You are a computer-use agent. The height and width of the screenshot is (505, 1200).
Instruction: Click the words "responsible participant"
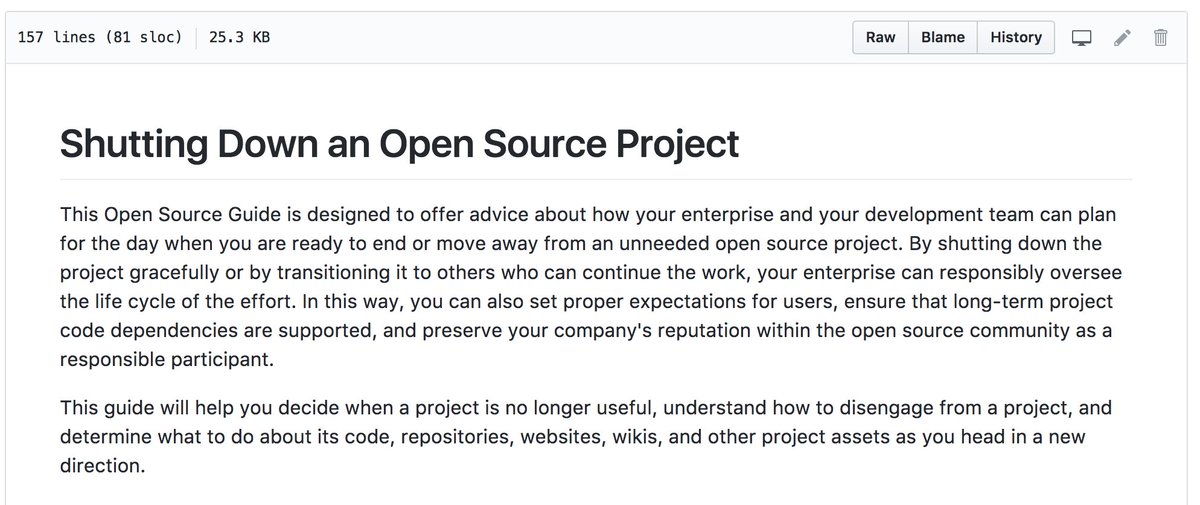click(166, 359)
